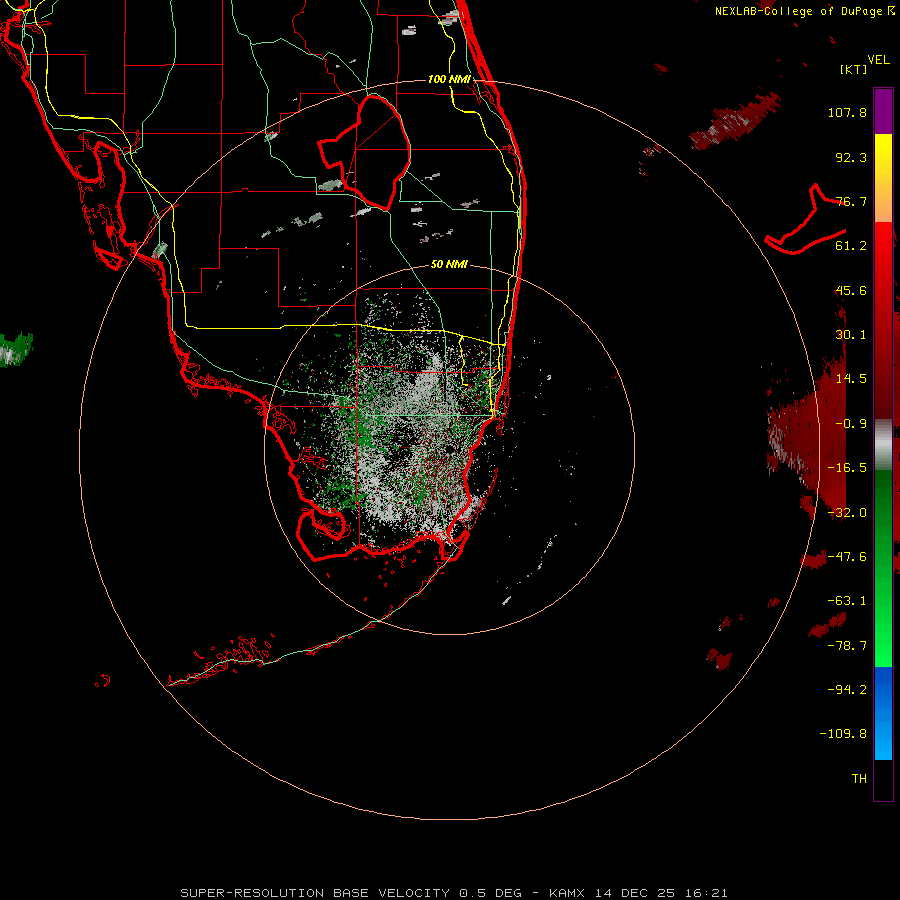Click the -16.5 scale value
The height and width of the screenshot is (900, 900).
(847, 468)
